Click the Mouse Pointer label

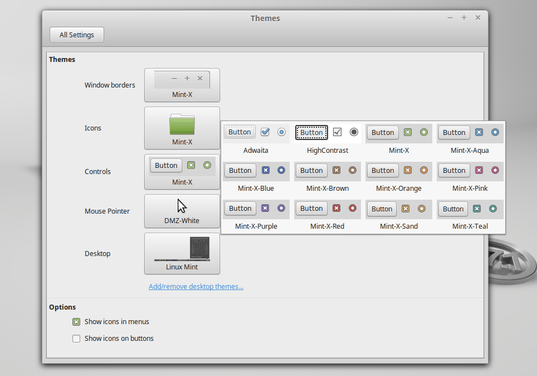coord(107,211)
